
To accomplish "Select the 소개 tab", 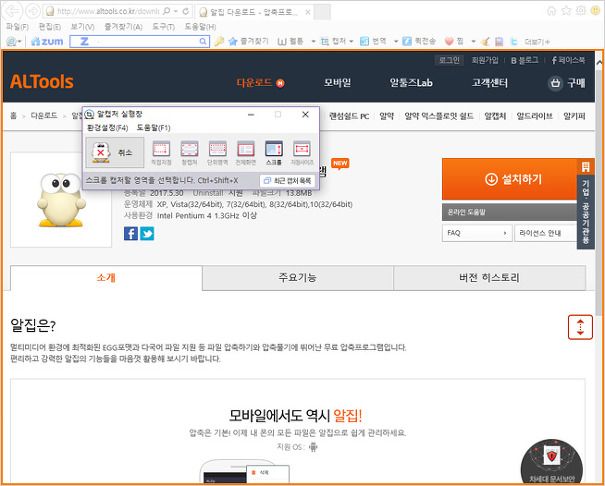I will click(106, 278).
